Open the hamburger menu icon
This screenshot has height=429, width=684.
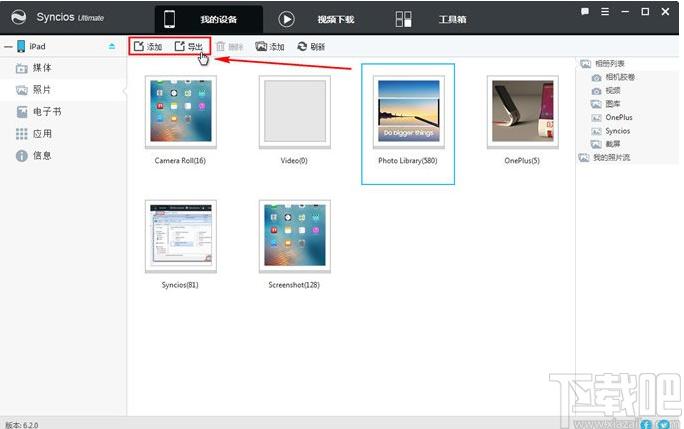(605, 12)
